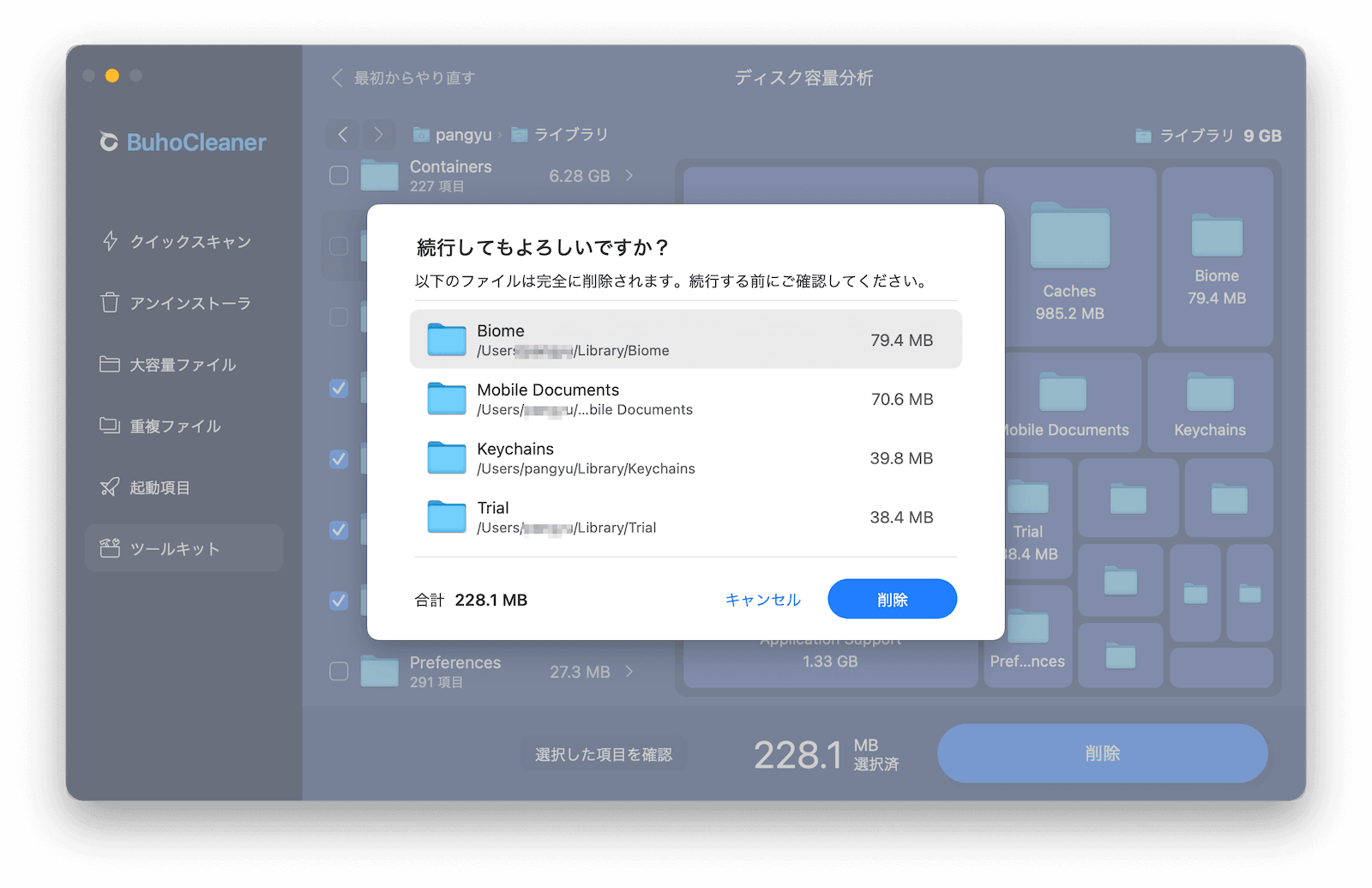Click the Biome 79.4 MB treemap tile
Image resolution: width=1372 pixels, height=888 pixels.
(1217, 257)
